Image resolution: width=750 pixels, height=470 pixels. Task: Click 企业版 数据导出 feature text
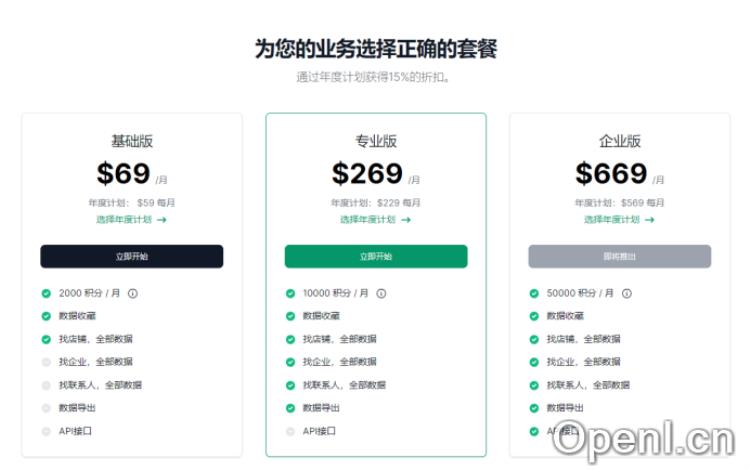click(x=565, y=408)
